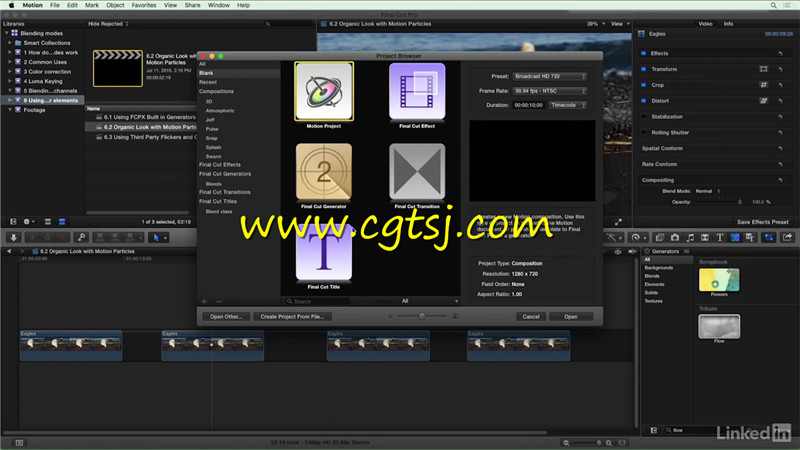The height and width of the screenshot is (450, 800).
Task: Open the viewer View dropdown
Action: [x=620, y=24]
